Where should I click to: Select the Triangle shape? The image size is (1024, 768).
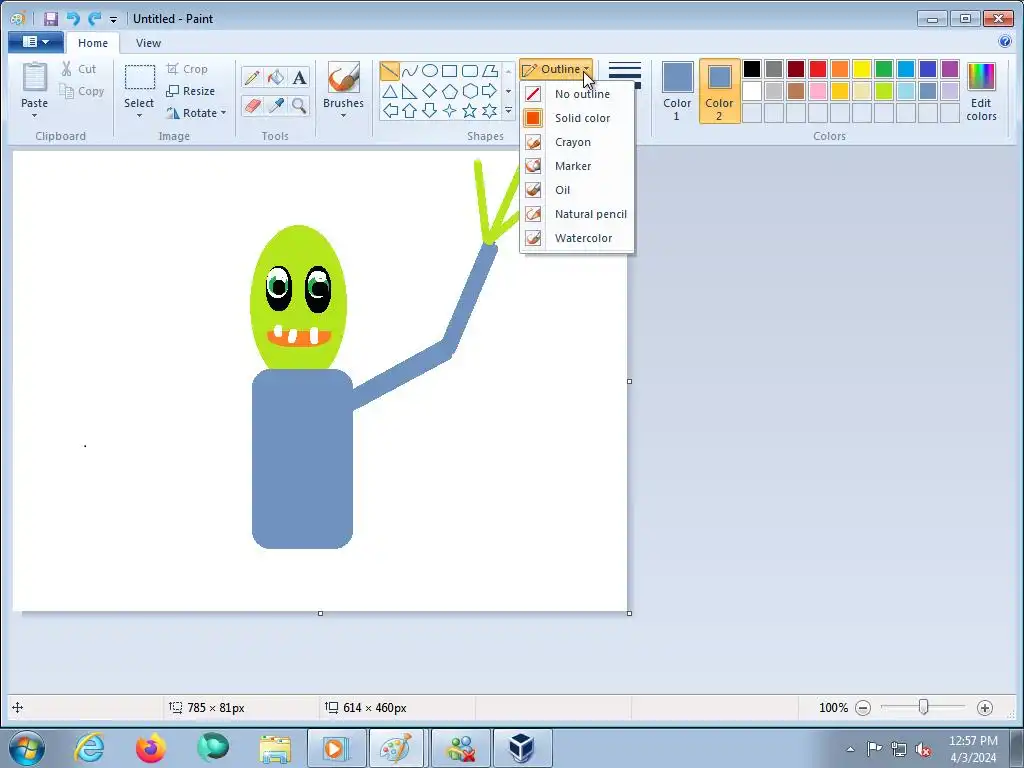390,91
